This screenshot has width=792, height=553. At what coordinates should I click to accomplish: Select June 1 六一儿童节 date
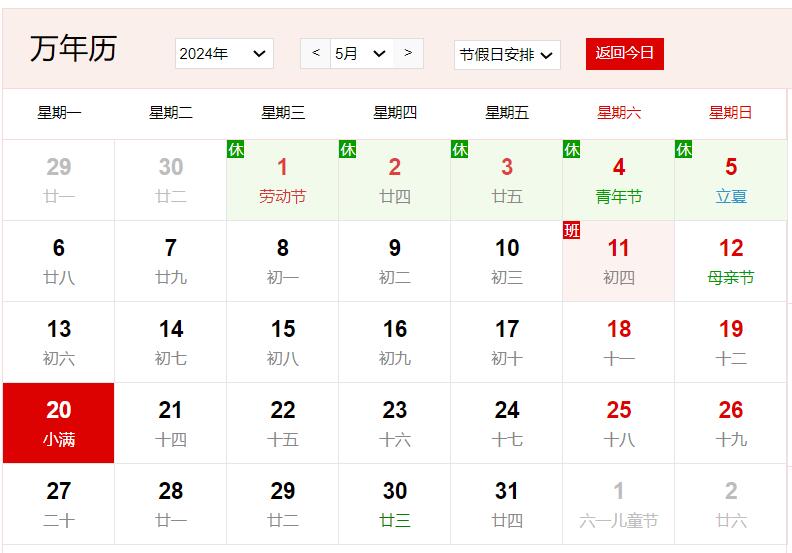click(619, 504)
